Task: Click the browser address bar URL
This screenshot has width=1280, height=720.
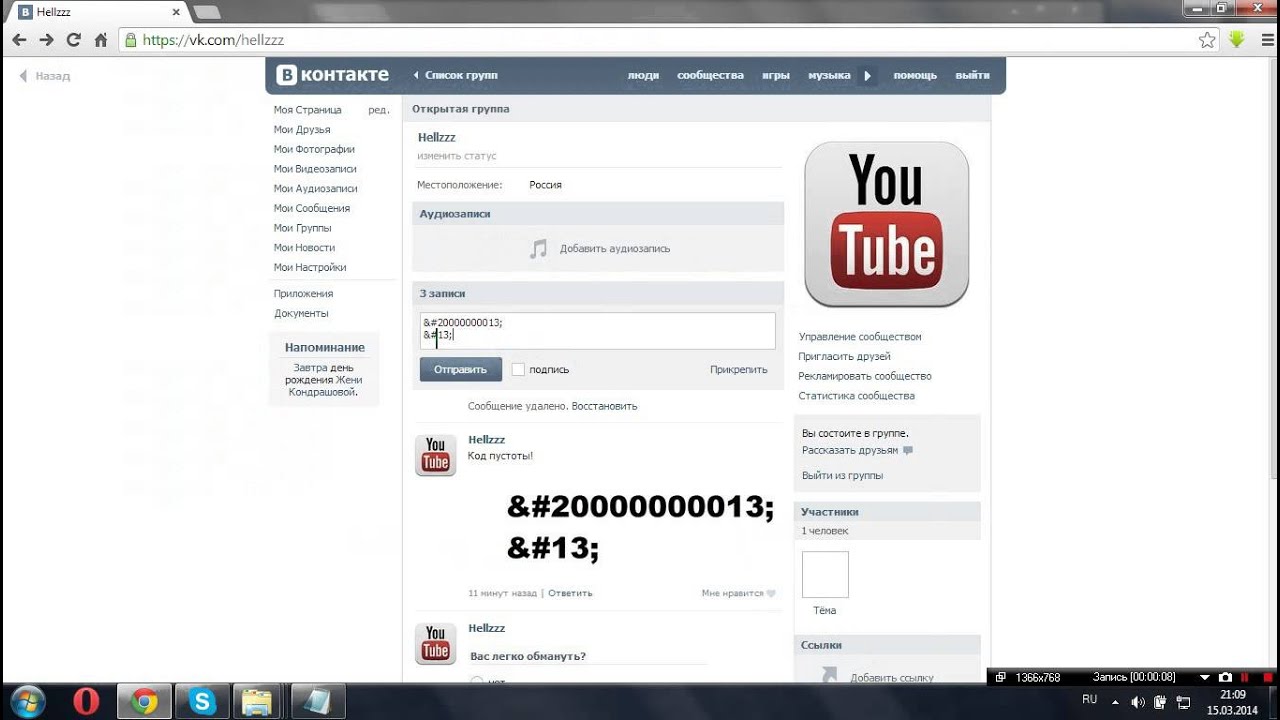Action: (213, 40)
